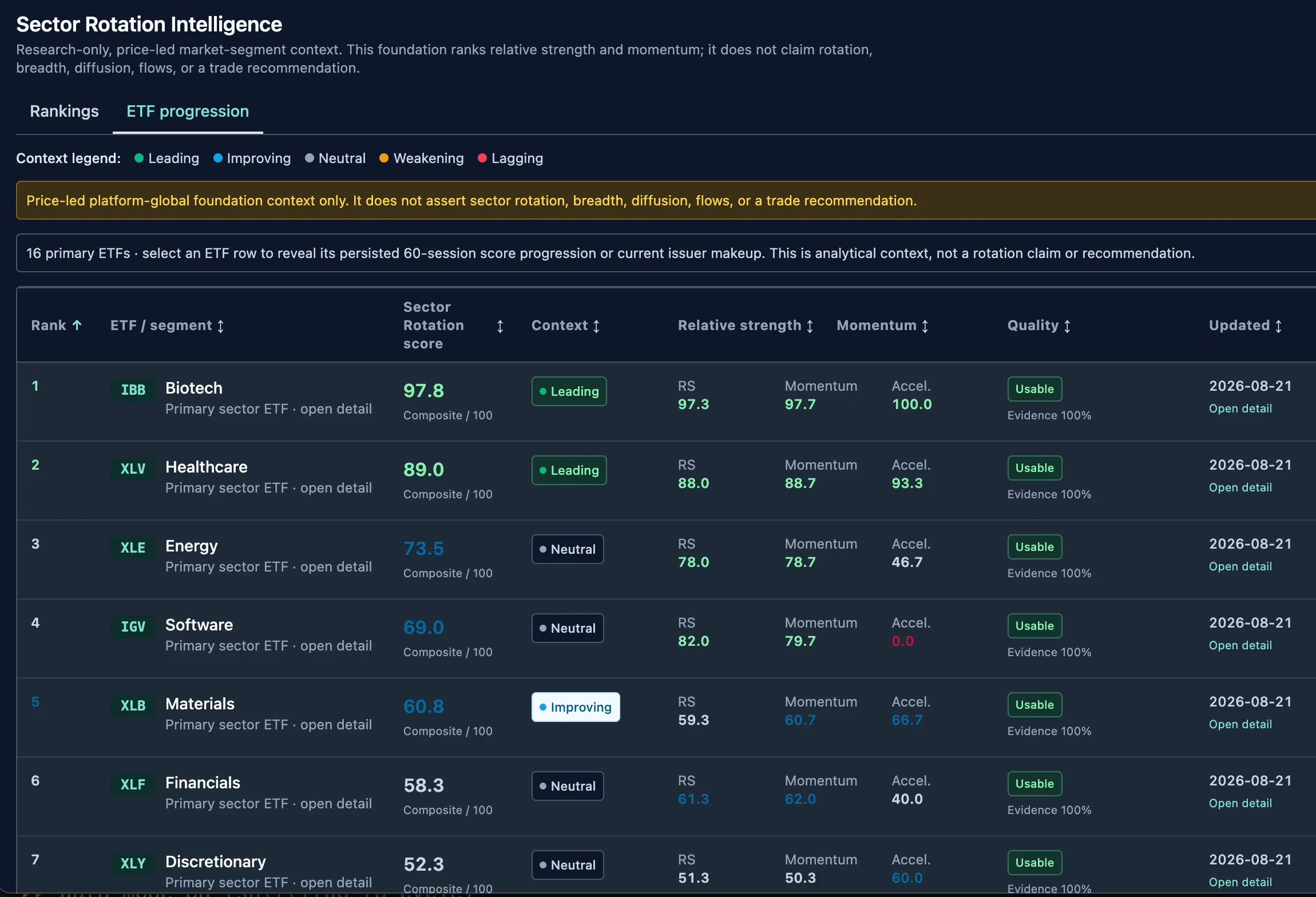Click the Neutral badge in Energy row
This screenshot has height=897, width=1316.
[x=568, y=549]
